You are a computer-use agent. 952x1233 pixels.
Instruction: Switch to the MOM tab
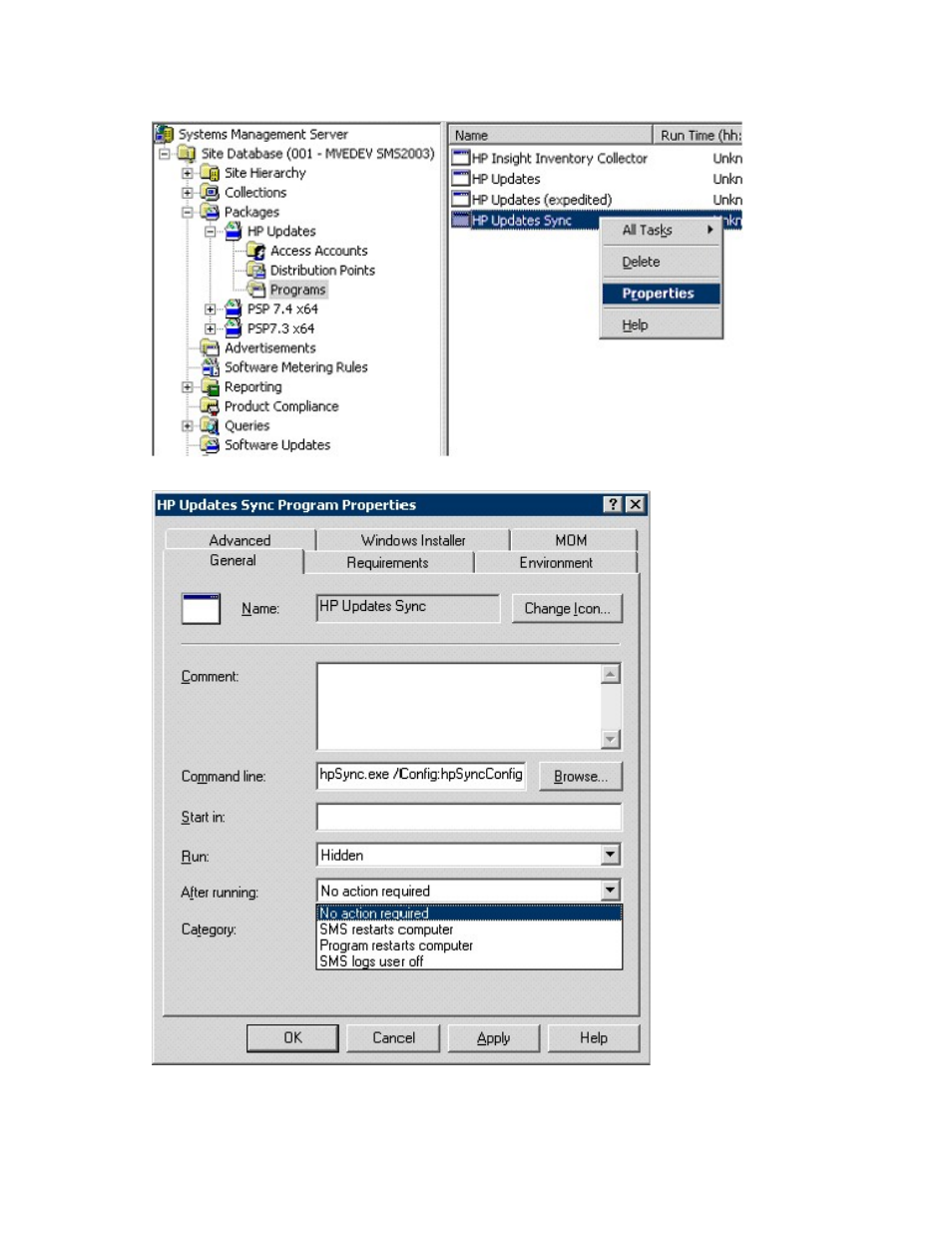pos(572,540)
